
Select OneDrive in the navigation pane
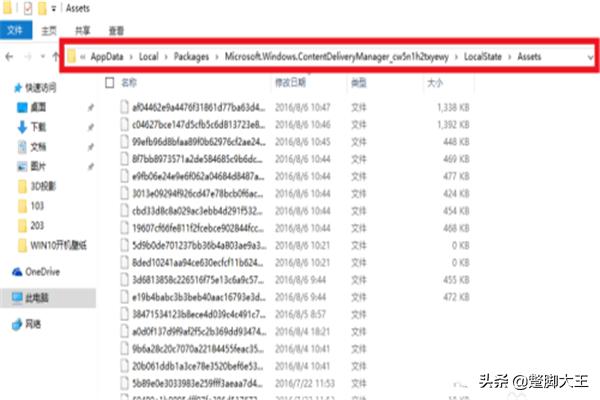tap(42, 272)
